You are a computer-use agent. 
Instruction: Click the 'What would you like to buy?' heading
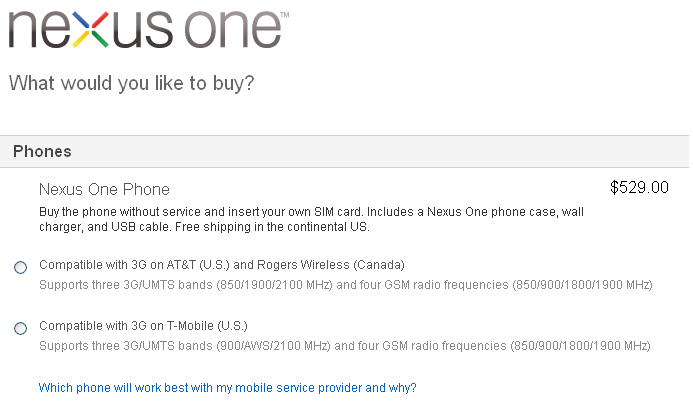pos(132,83)
